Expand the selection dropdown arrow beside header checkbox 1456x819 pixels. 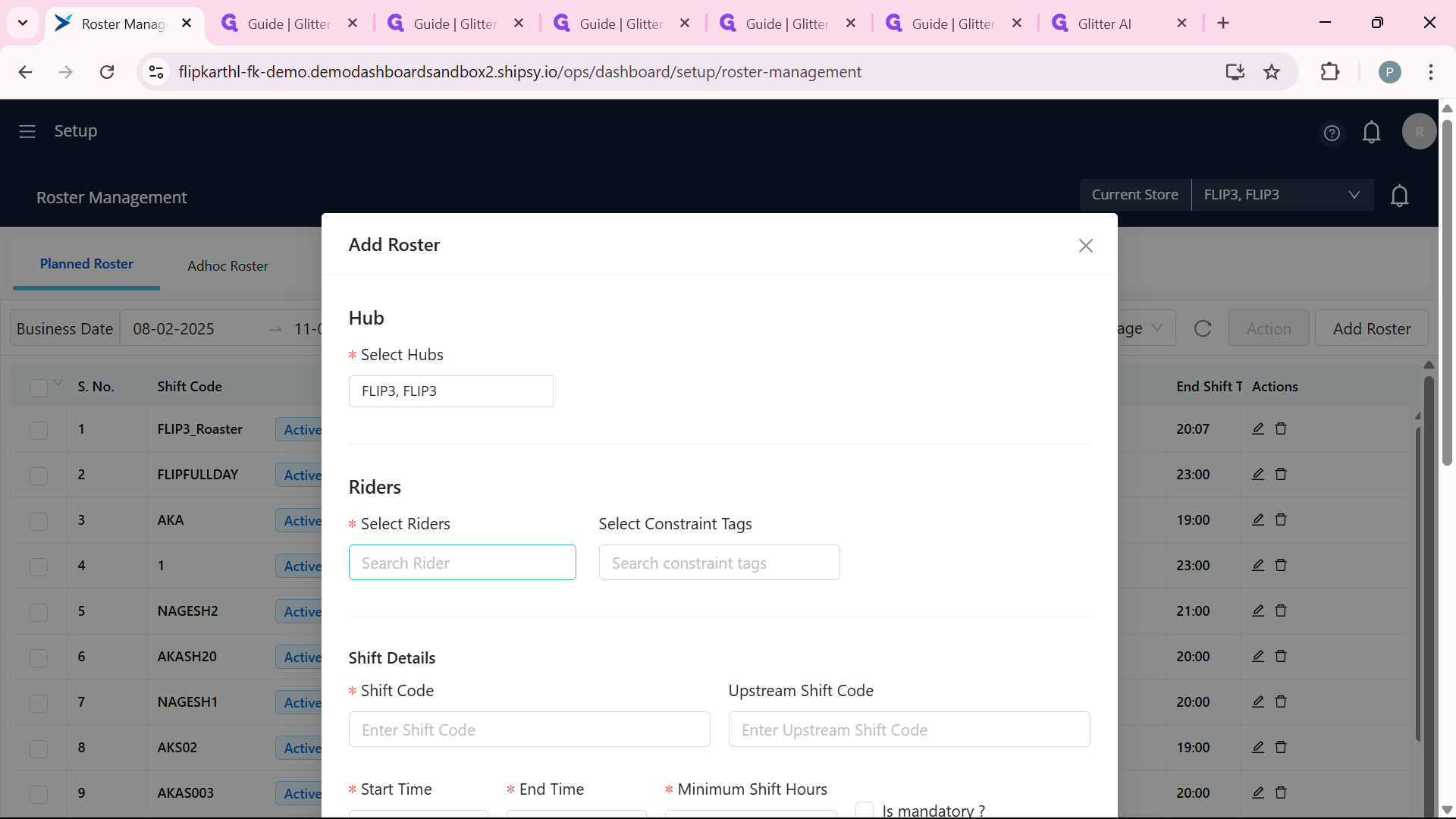58,382
